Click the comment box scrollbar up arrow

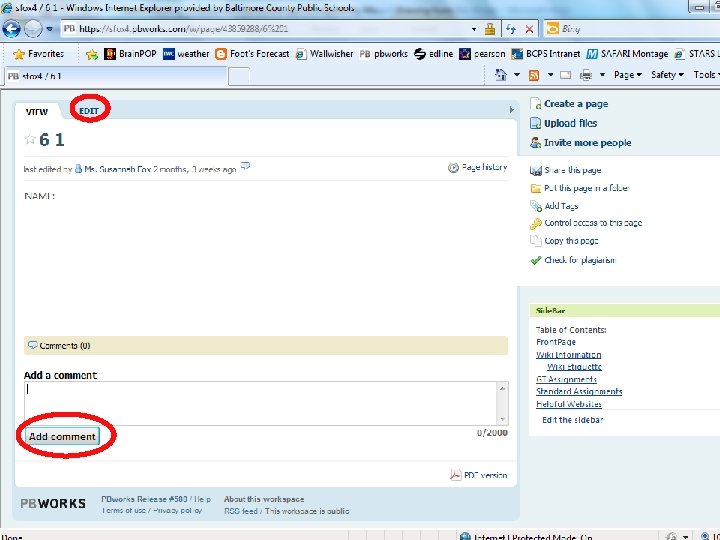pyautogui.click(x=502, y=388)
